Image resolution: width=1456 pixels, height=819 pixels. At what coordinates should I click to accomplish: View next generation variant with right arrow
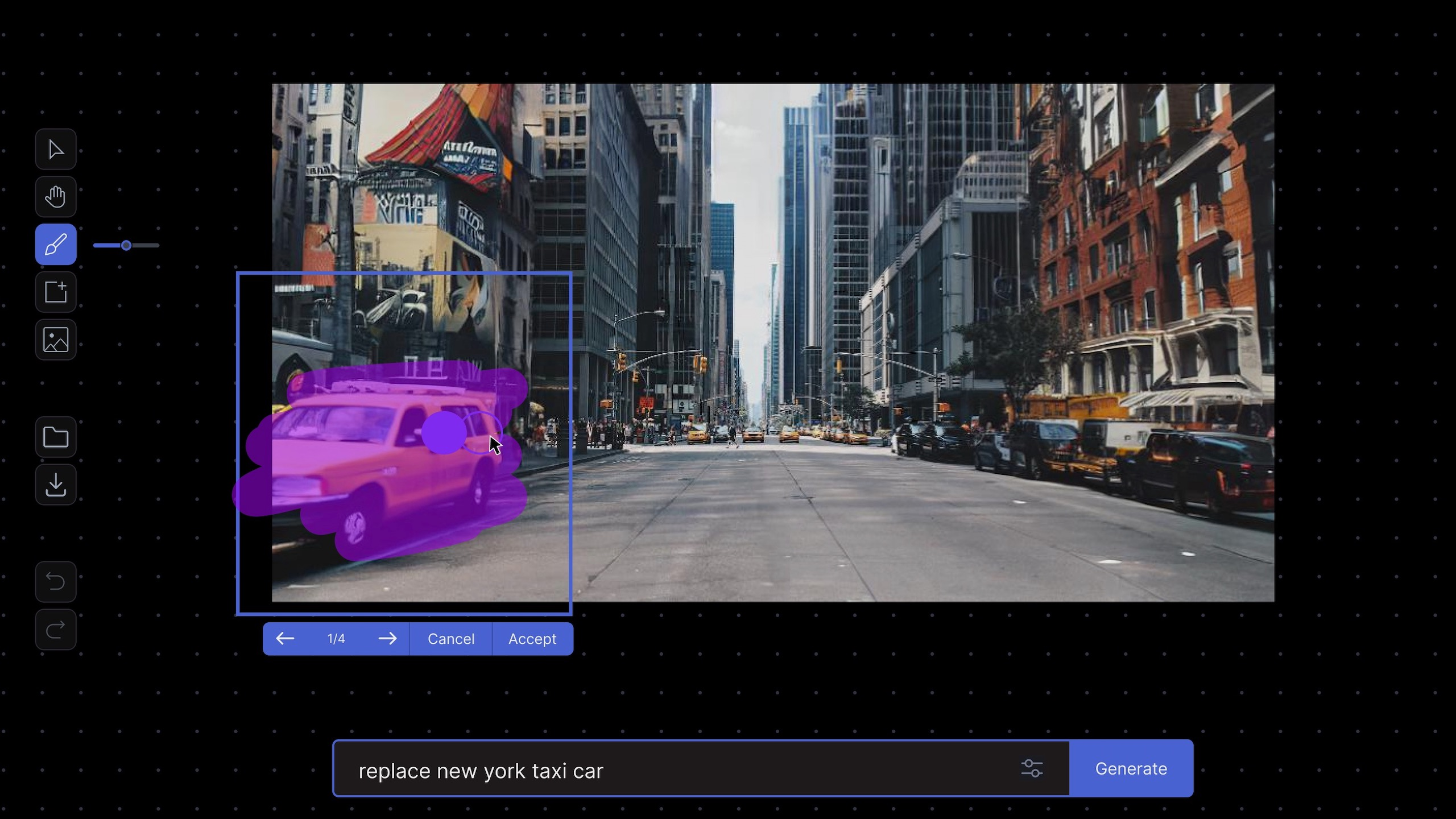click(x=388, y=638)
